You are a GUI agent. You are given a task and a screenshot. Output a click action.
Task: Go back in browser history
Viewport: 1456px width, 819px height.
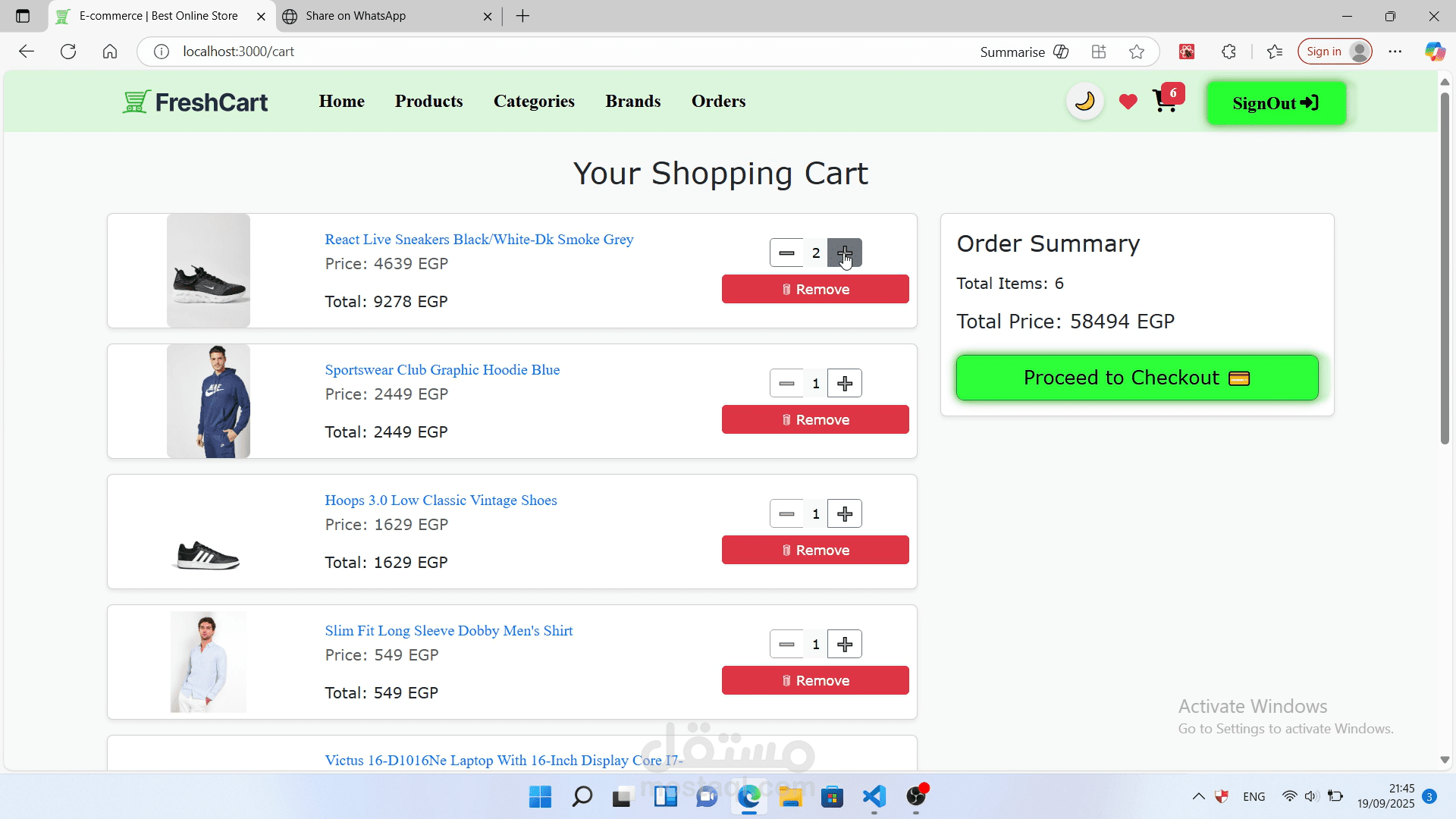click(x=27, y=52)
